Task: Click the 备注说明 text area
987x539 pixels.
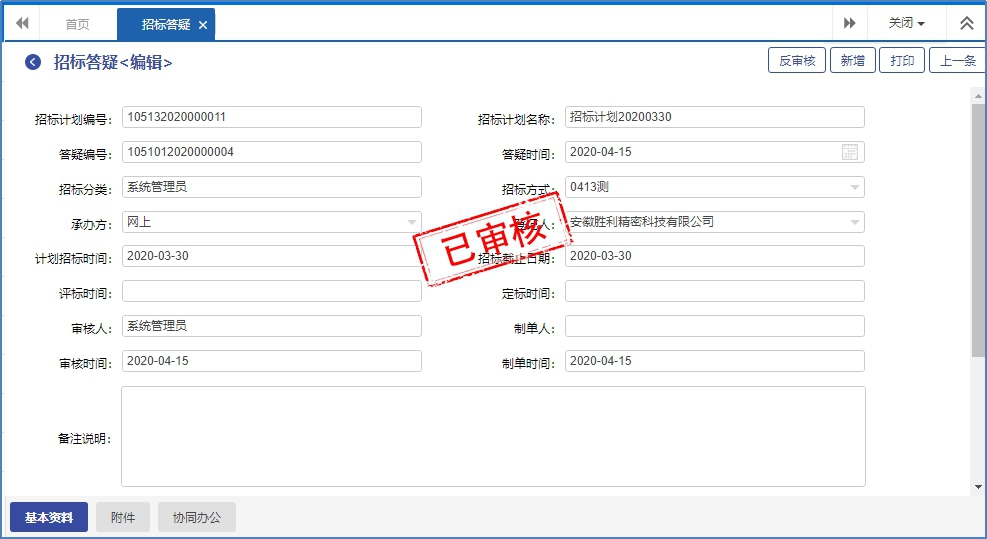Action: (x=493, y=436)
